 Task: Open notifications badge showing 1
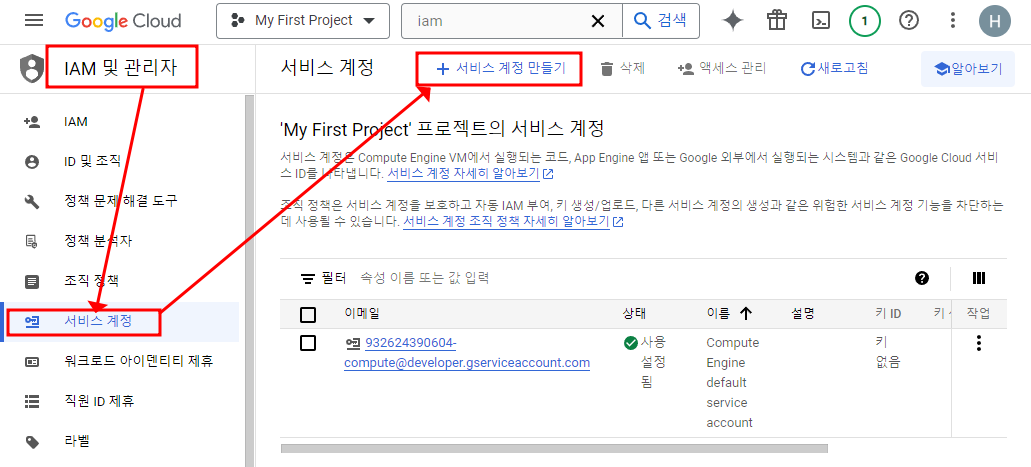(x=865, y=21)
